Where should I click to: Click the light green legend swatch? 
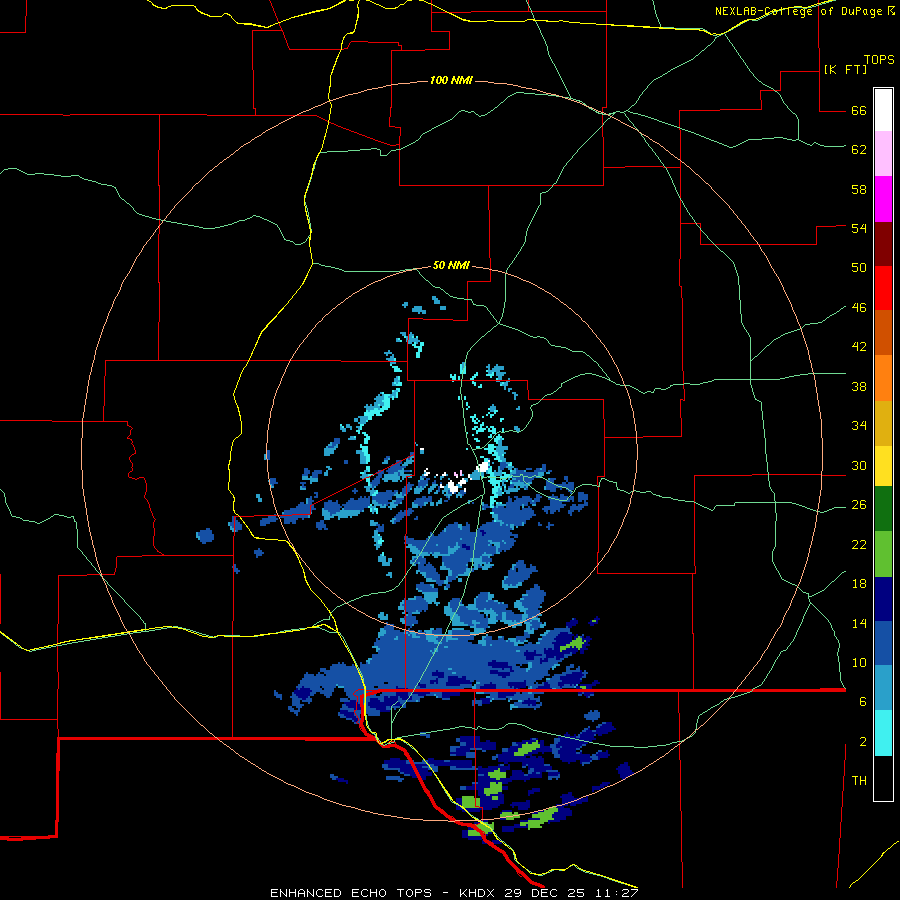[x=883, y=554]
